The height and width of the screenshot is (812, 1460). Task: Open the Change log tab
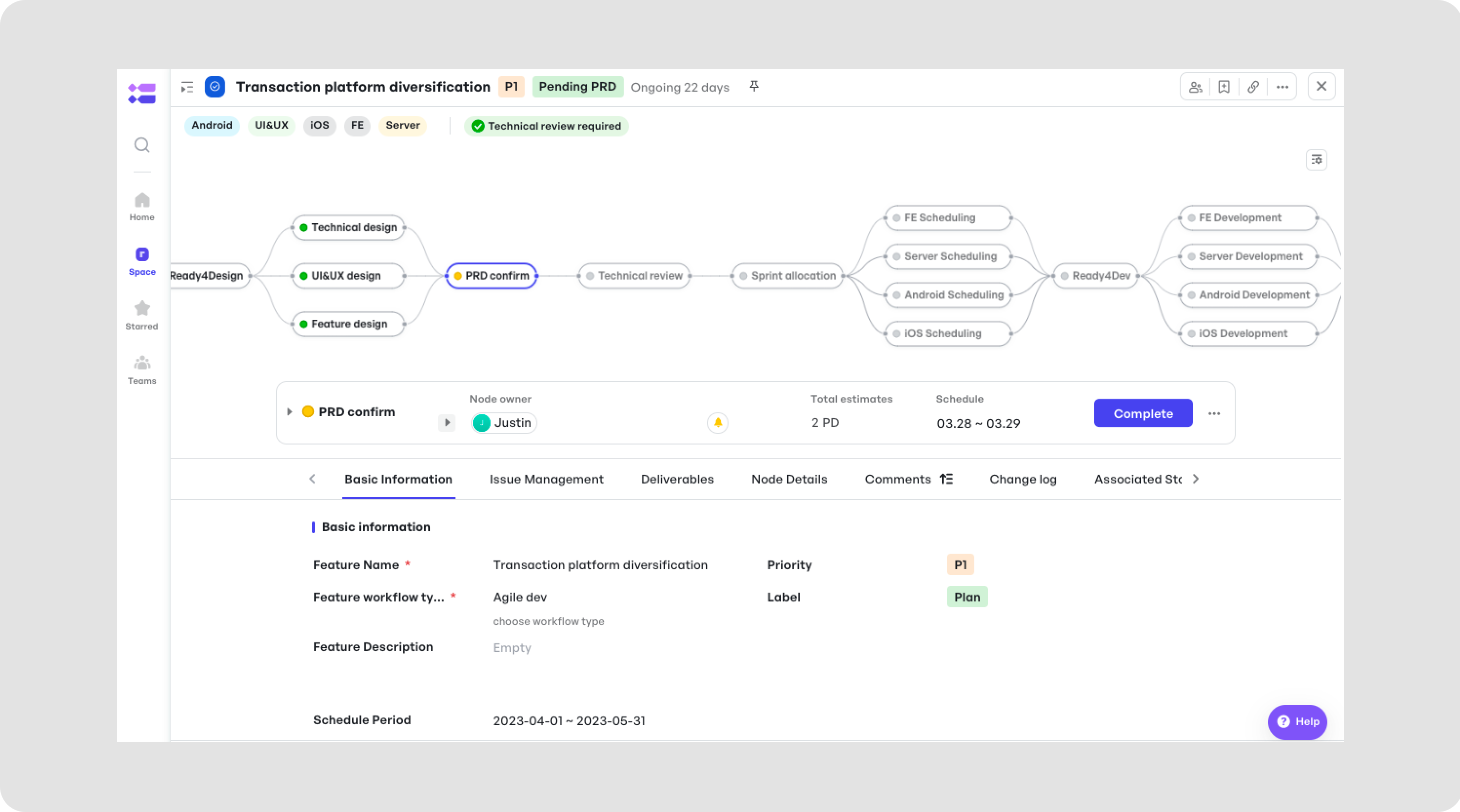(x=1023, y=480)
